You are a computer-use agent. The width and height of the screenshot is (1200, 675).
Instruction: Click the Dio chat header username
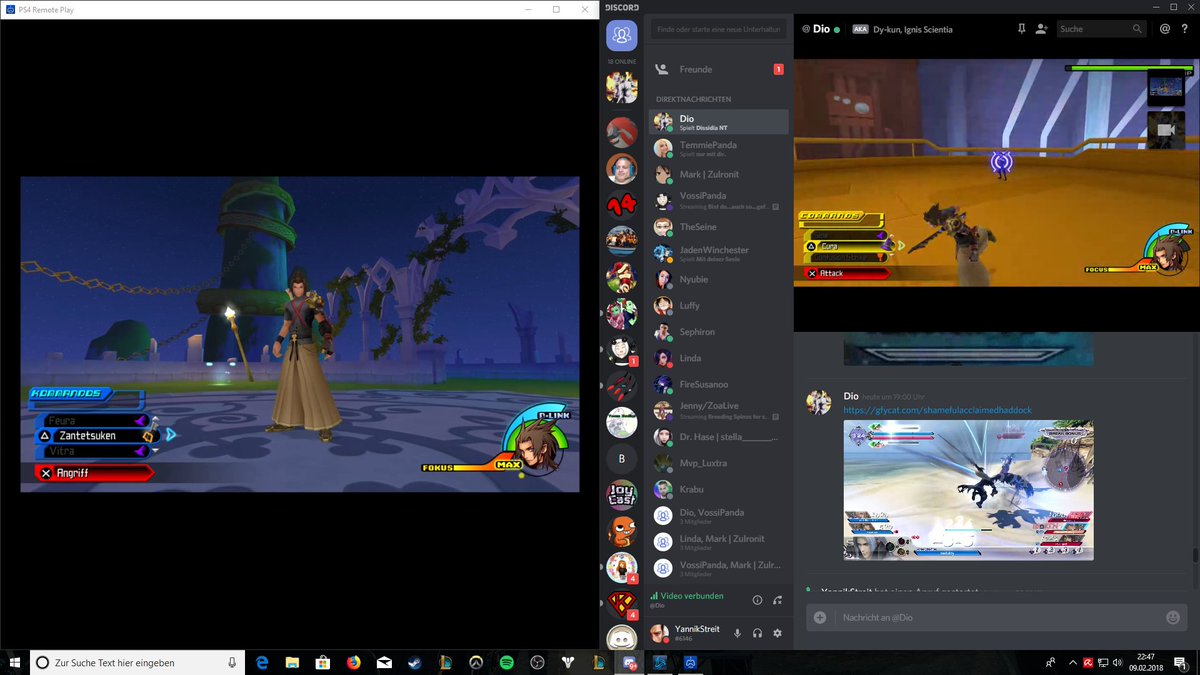coord(820,29)
